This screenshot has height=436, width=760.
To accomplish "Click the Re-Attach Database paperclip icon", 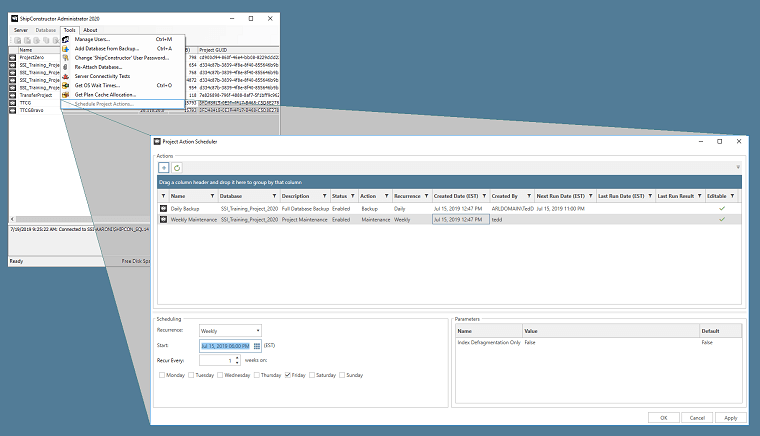I will pyautogui.click(x=65, y=67).
